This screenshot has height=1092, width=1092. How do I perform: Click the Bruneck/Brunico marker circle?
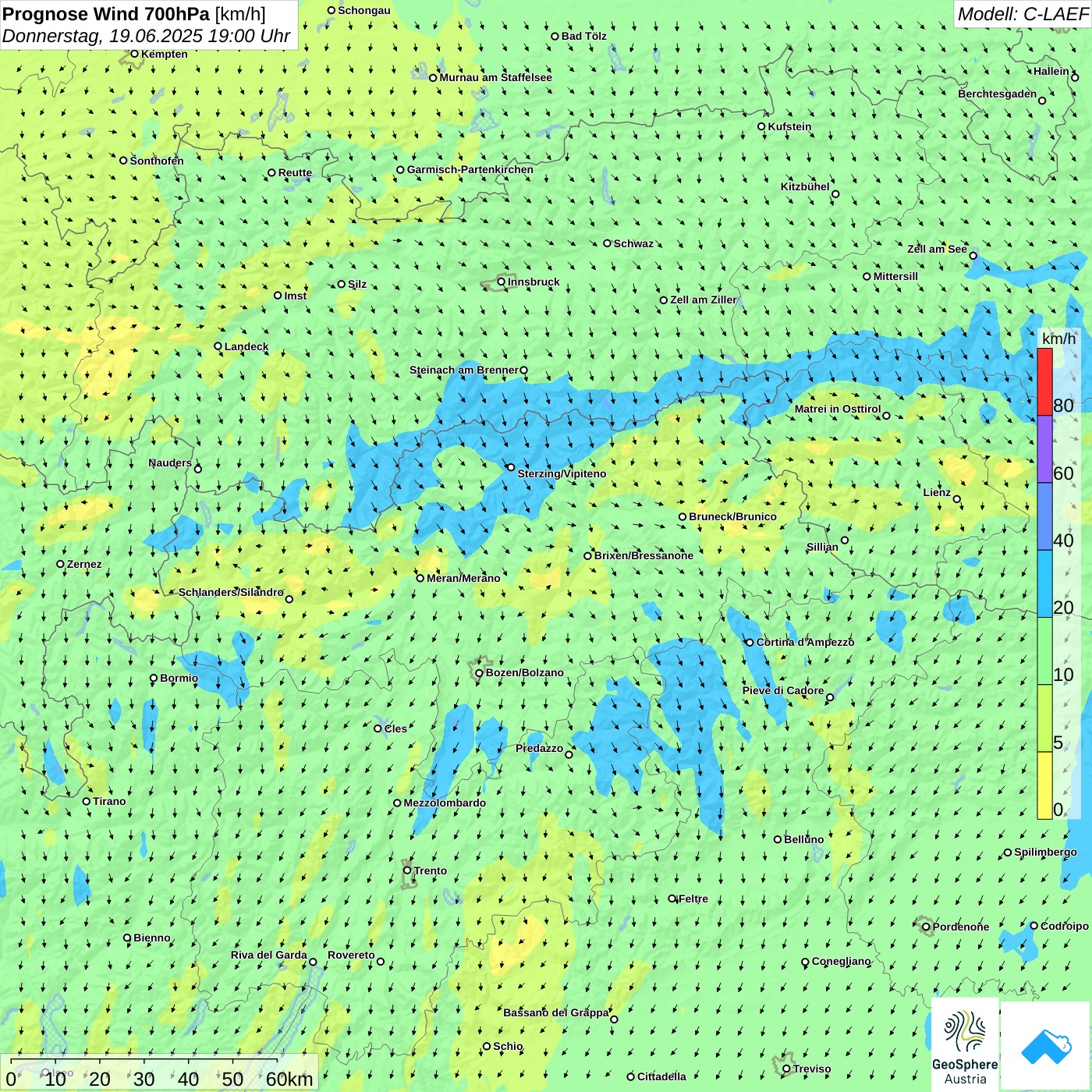click(682, 516)
